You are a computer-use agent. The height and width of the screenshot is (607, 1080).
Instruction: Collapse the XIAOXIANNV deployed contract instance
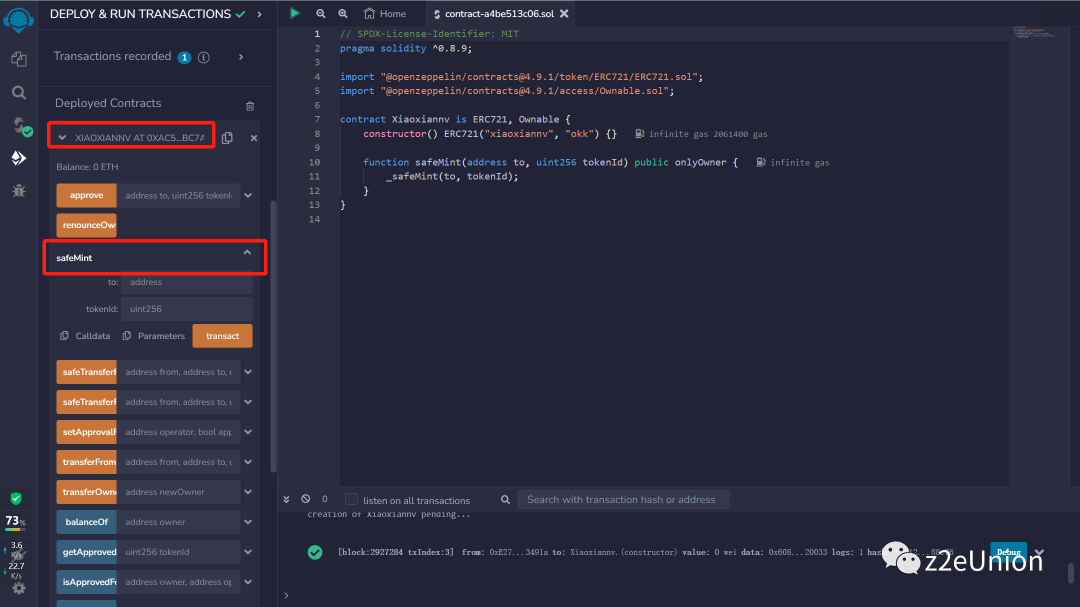tap(62, 138)
